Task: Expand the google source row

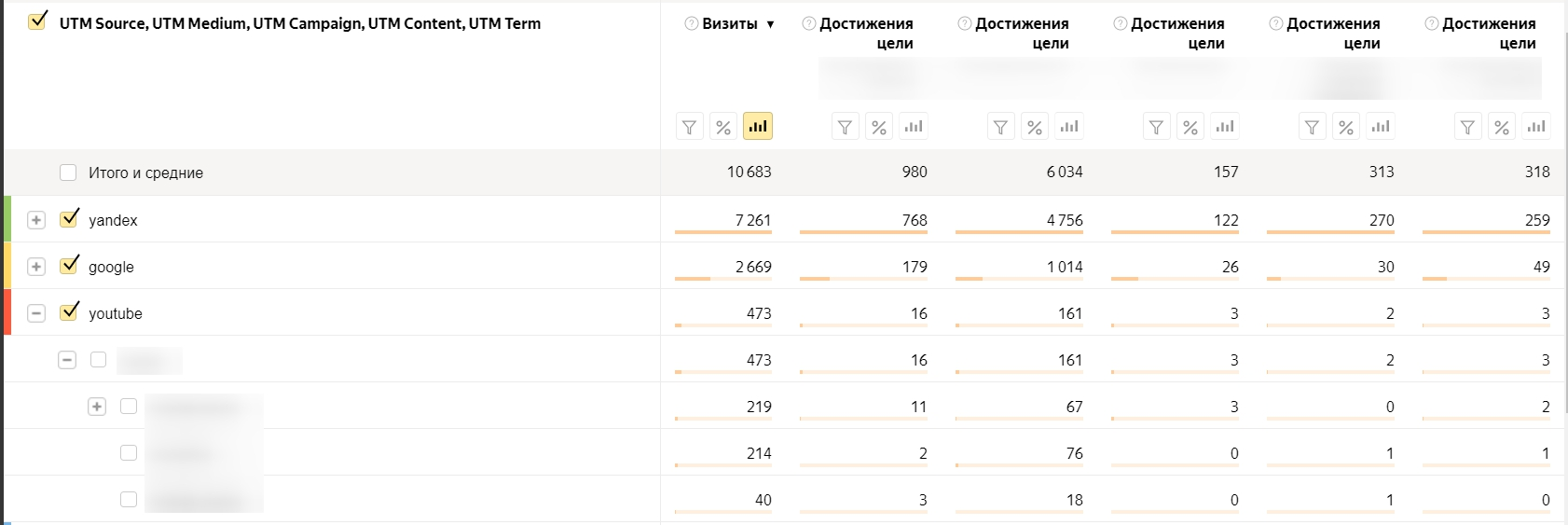Action: click(x=36, y=267)
